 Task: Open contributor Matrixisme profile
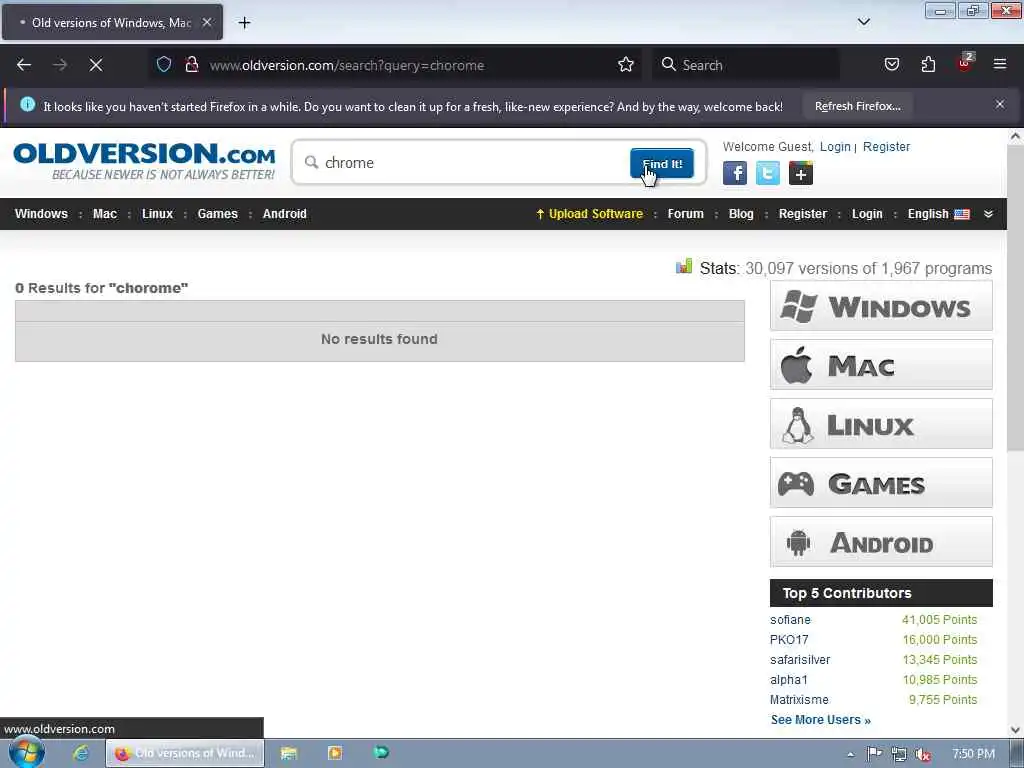click(799, 700)
